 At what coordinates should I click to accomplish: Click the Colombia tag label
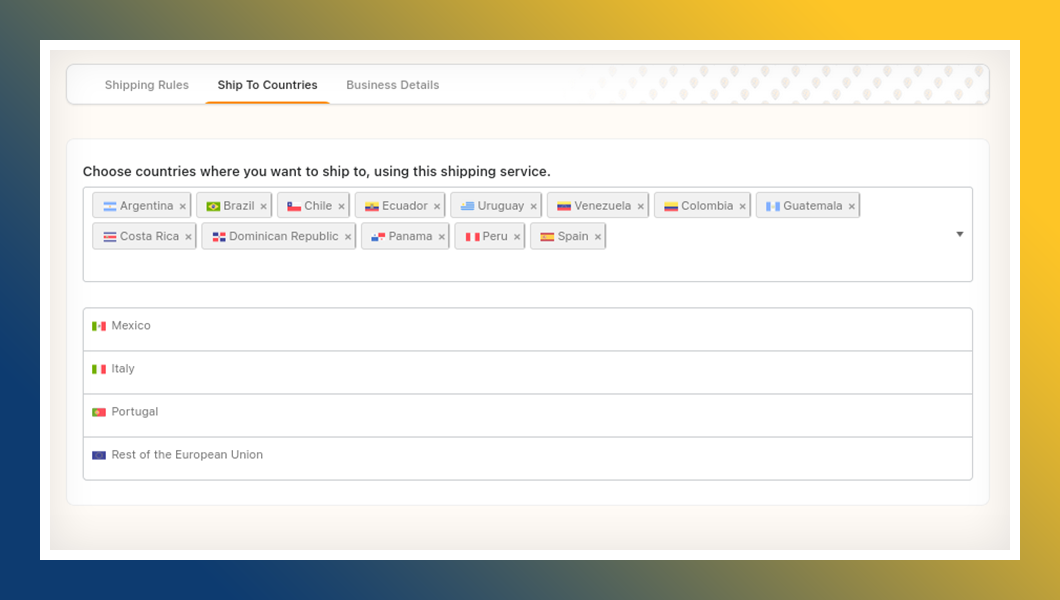(707, 206)
